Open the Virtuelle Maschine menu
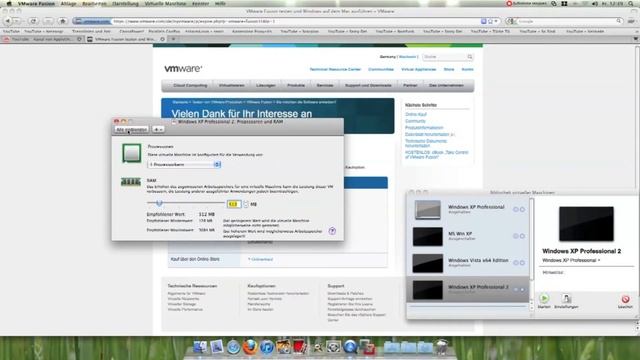This screenshot has width=640, height=360. pyautogui.click(x=165, y=3)
